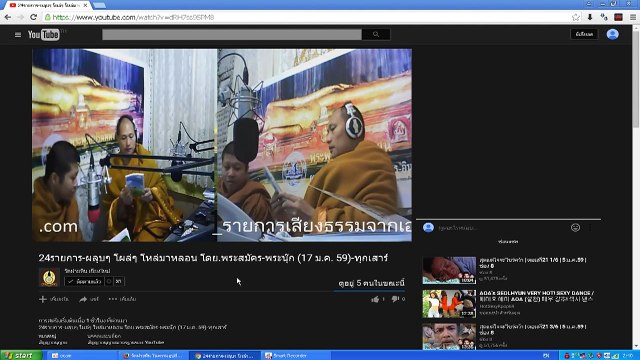Open a new browser tab
Screen dimensions: 640x360
click(99, 5)
